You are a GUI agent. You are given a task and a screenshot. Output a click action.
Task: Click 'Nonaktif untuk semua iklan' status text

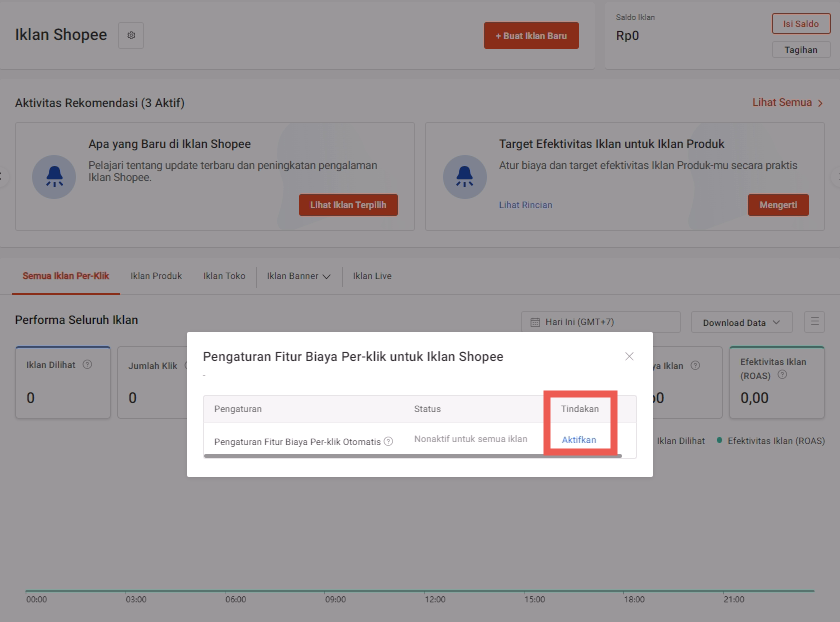(x=470, y=439)
